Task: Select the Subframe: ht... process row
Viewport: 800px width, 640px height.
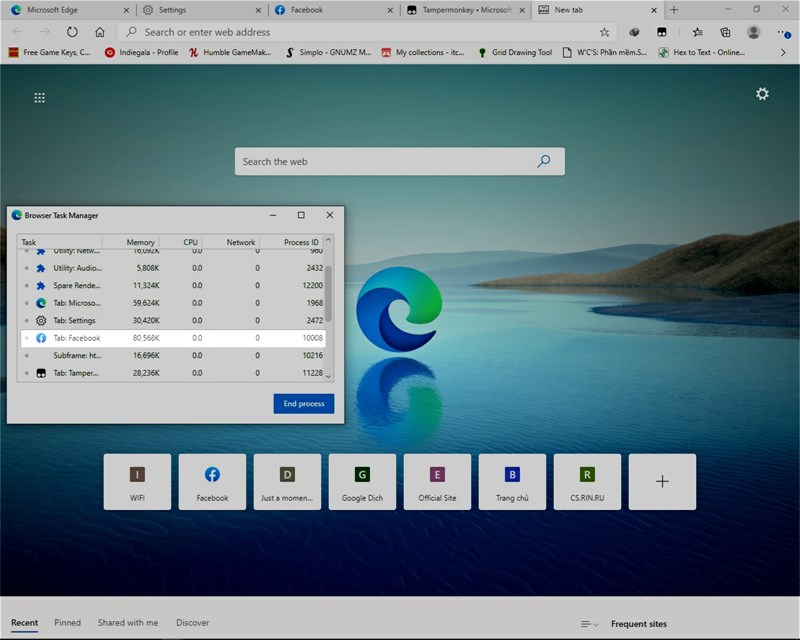Action: point(172,355)
